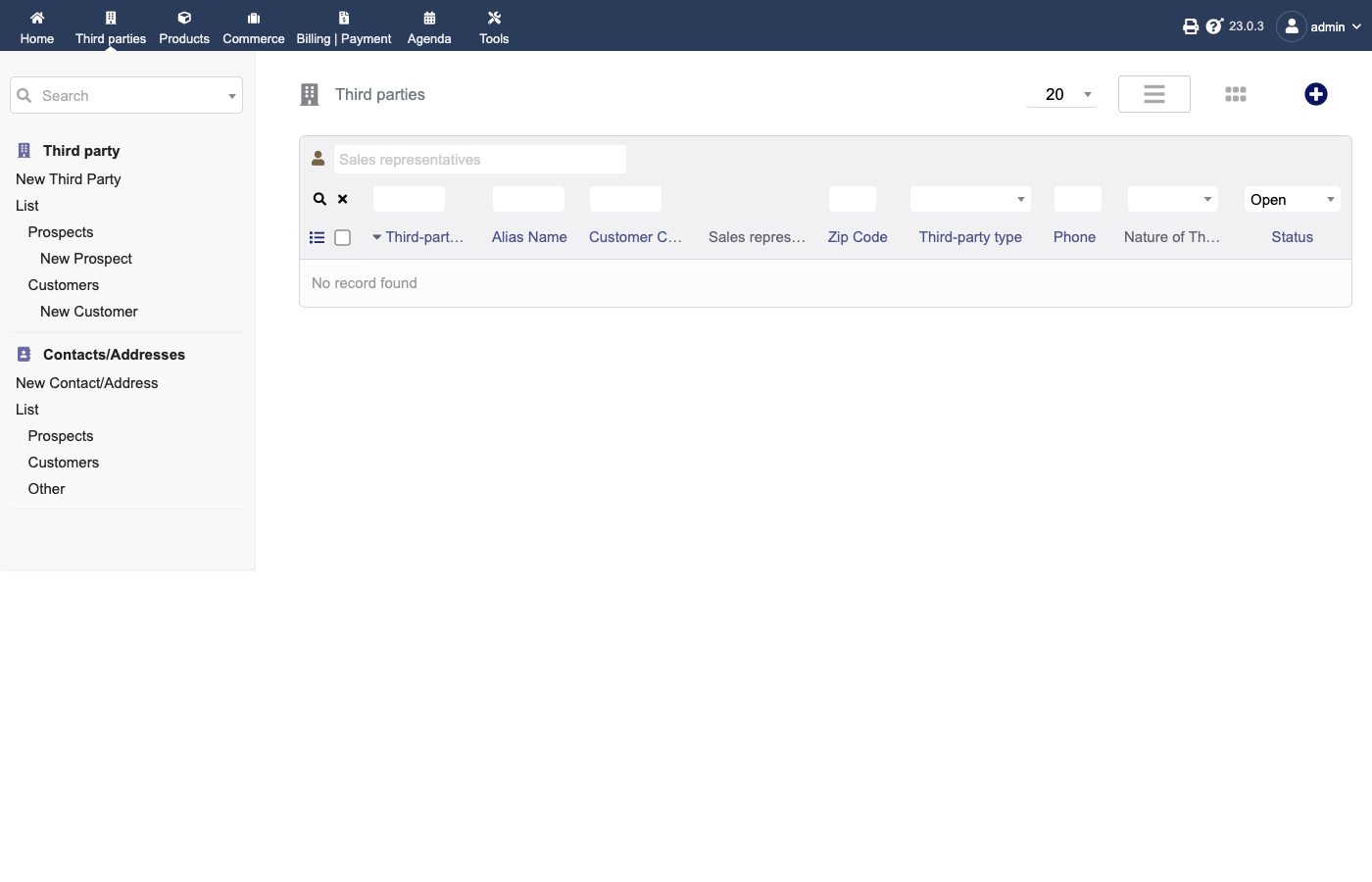
Task: Switch to list view button
Action: pyautogui.click(x=1154, y=94)
